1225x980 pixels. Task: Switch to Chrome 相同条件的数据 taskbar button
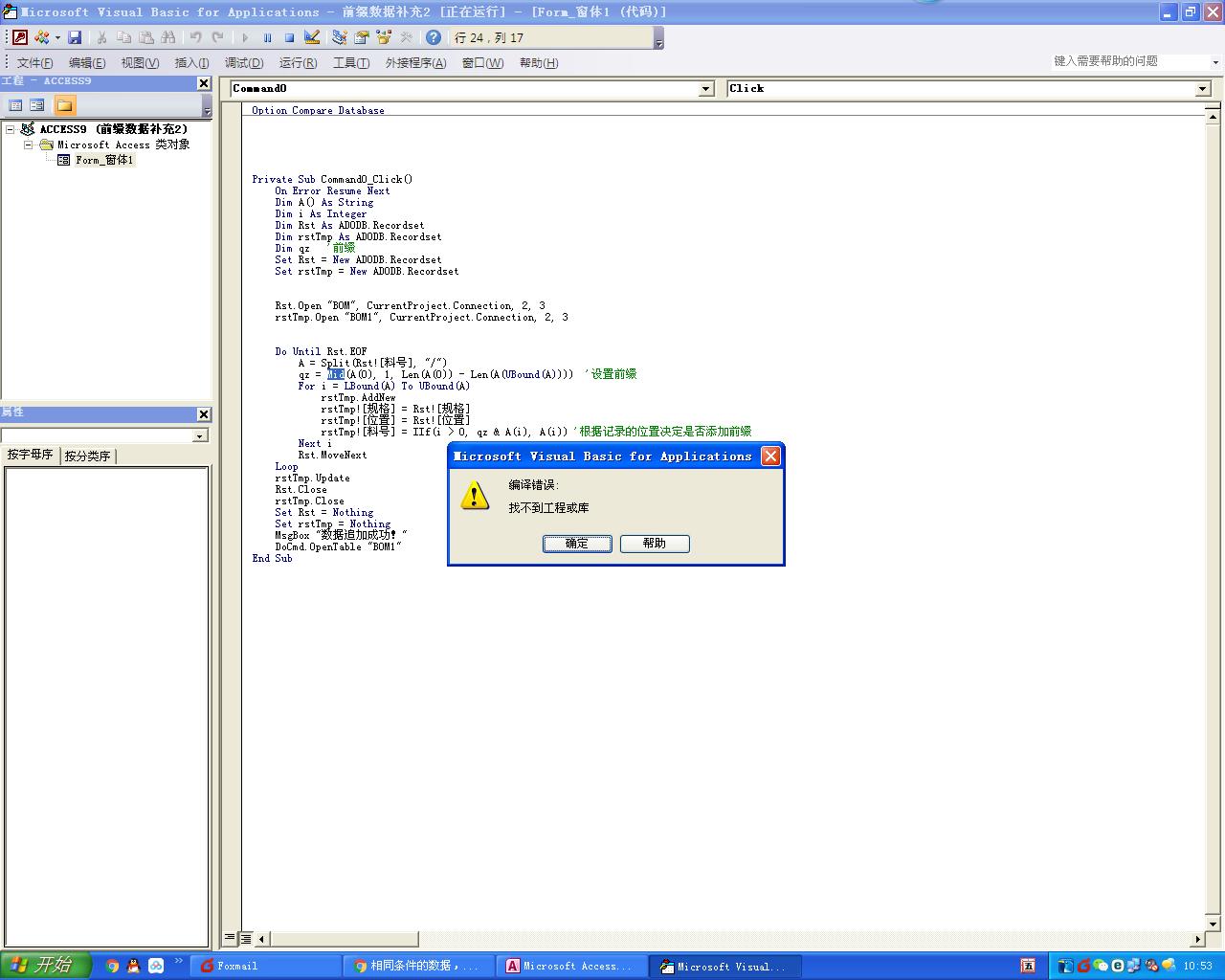pyautogui.click(x=418, y=967)
